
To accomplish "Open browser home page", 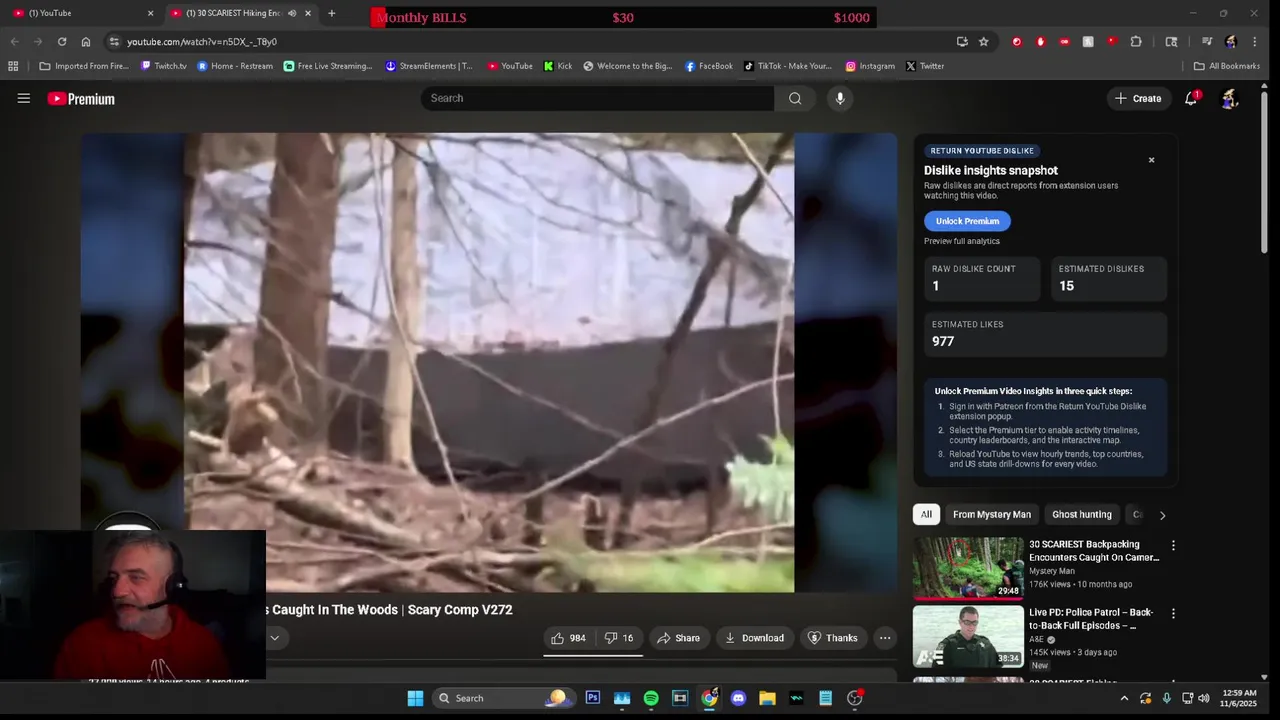I will (x=86, y=42).
